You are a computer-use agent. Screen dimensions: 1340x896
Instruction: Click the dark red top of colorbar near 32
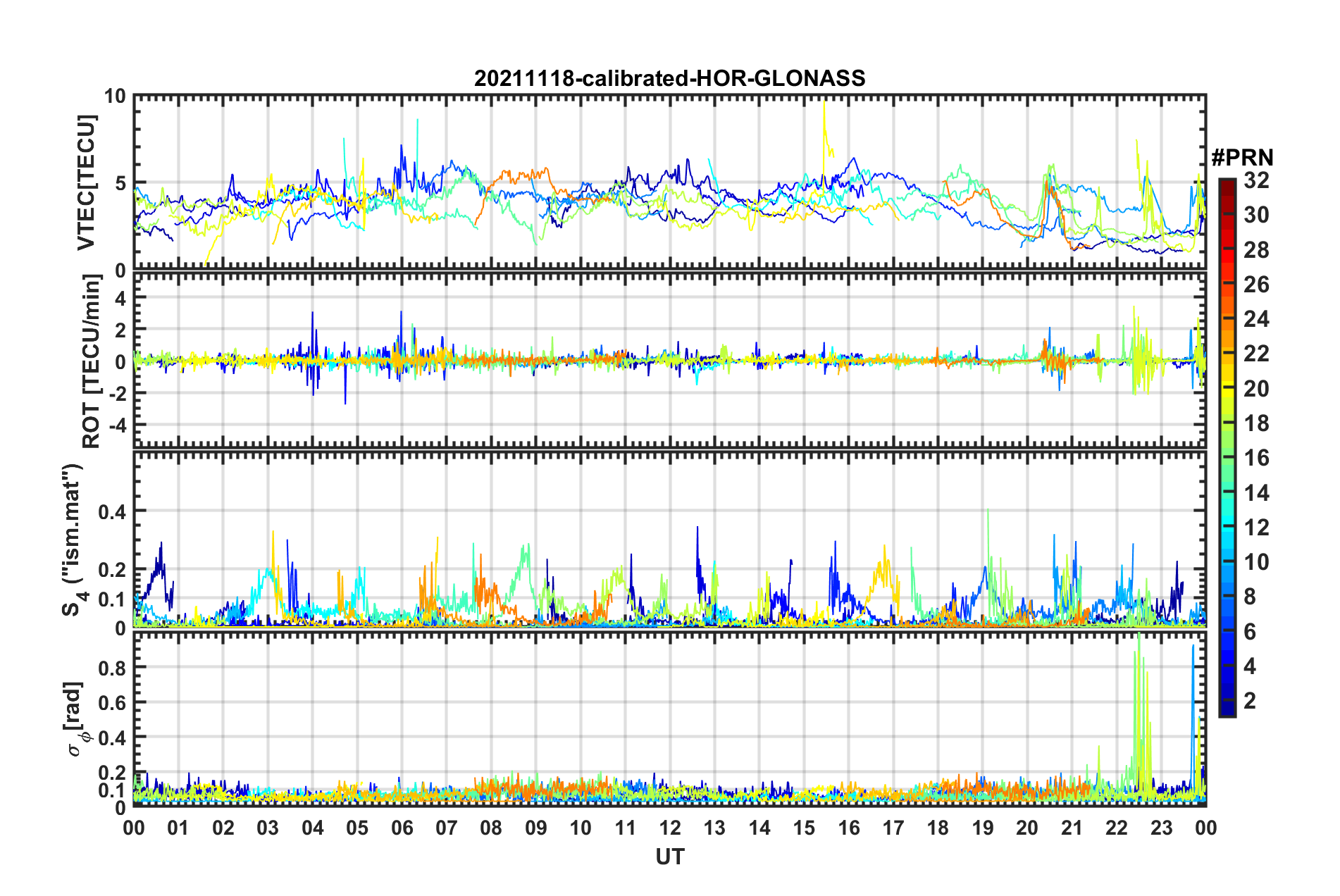(x=1227, y=185)
